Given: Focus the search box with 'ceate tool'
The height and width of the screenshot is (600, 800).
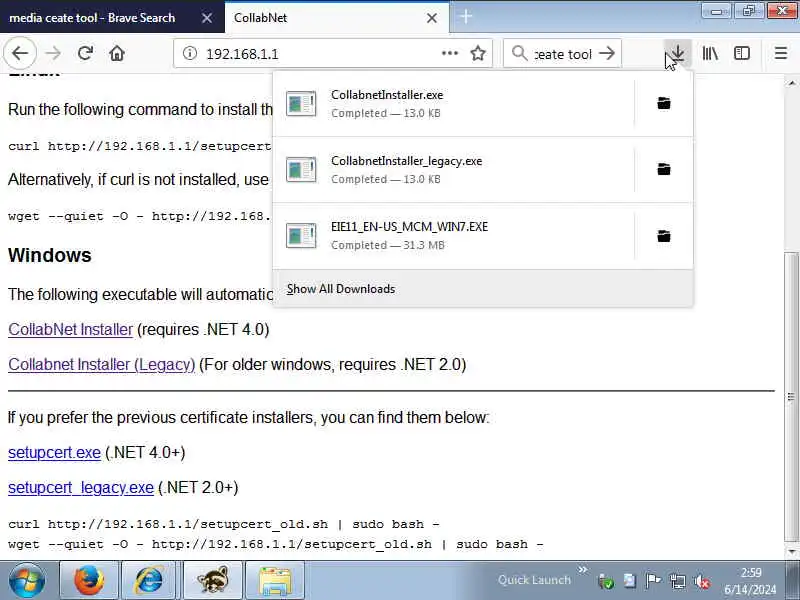Looking at the screenshot, I should (563, 53).
